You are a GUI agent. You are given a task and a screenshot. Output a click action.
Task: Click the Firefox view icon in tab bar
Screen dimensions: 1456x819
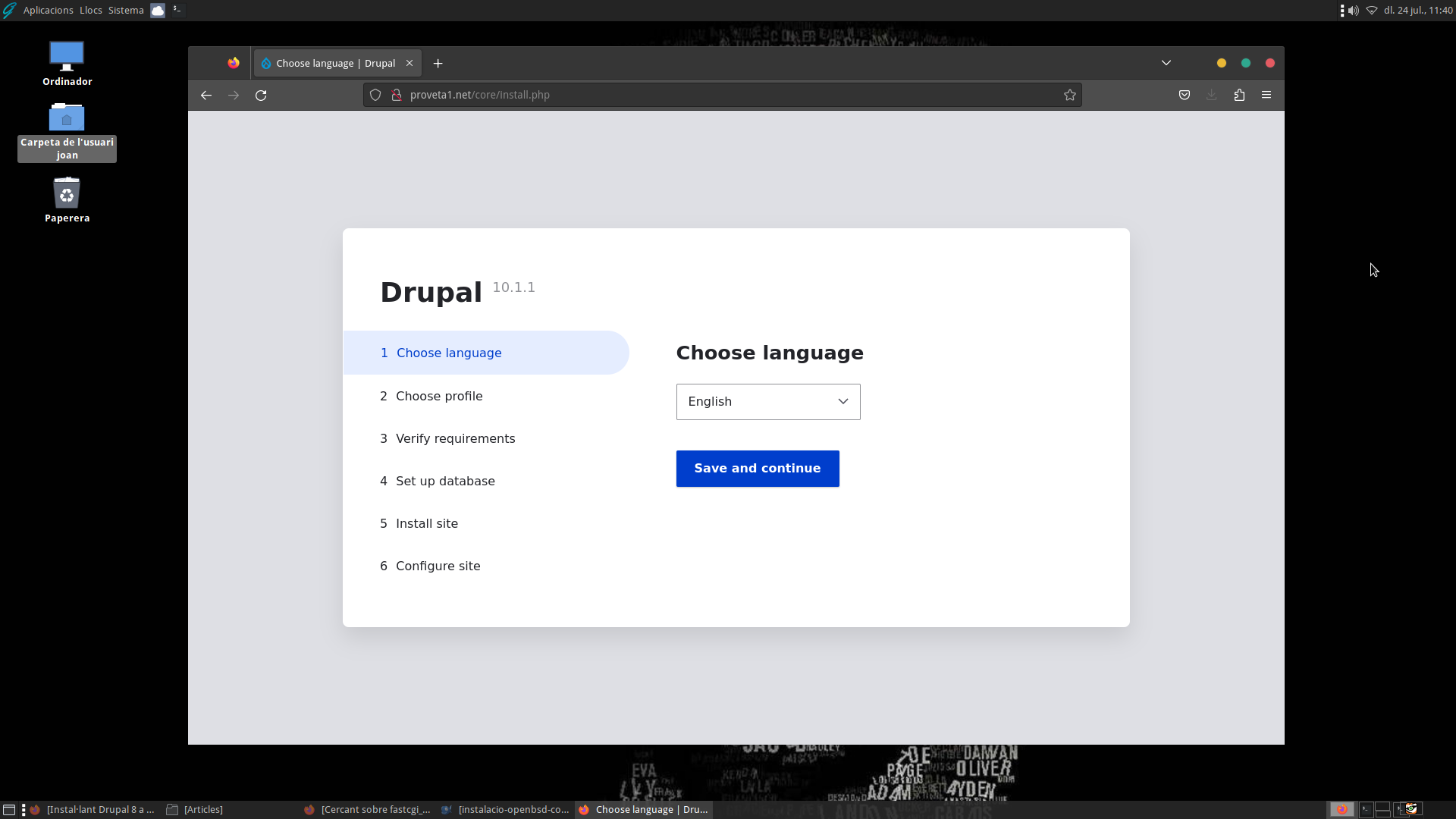click(x=234, y=63)
